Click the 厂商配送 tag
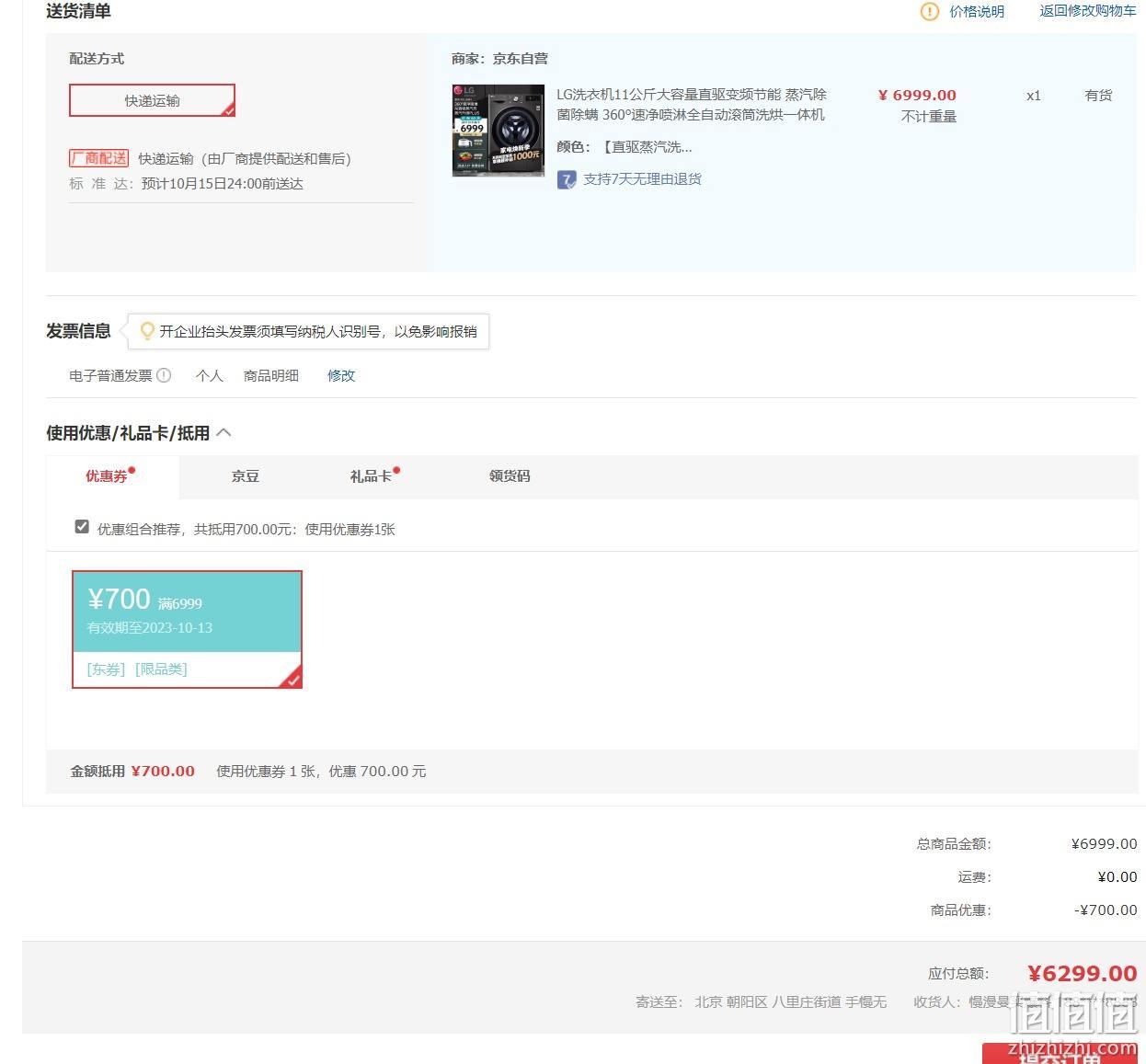This screenshot has height=1064, width=1146. 99,158
